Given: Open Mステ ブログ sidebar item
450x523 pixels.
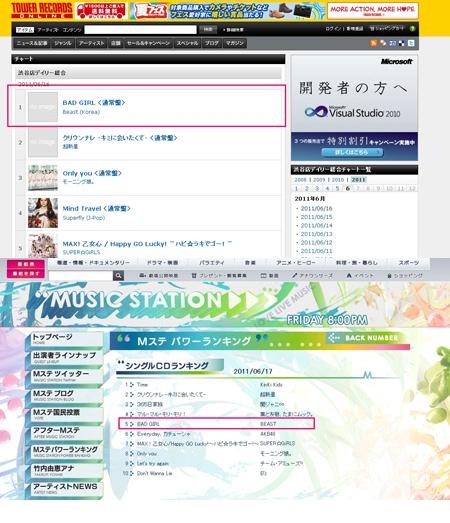Looking at the screenshot, I should [x=63, y=395].
